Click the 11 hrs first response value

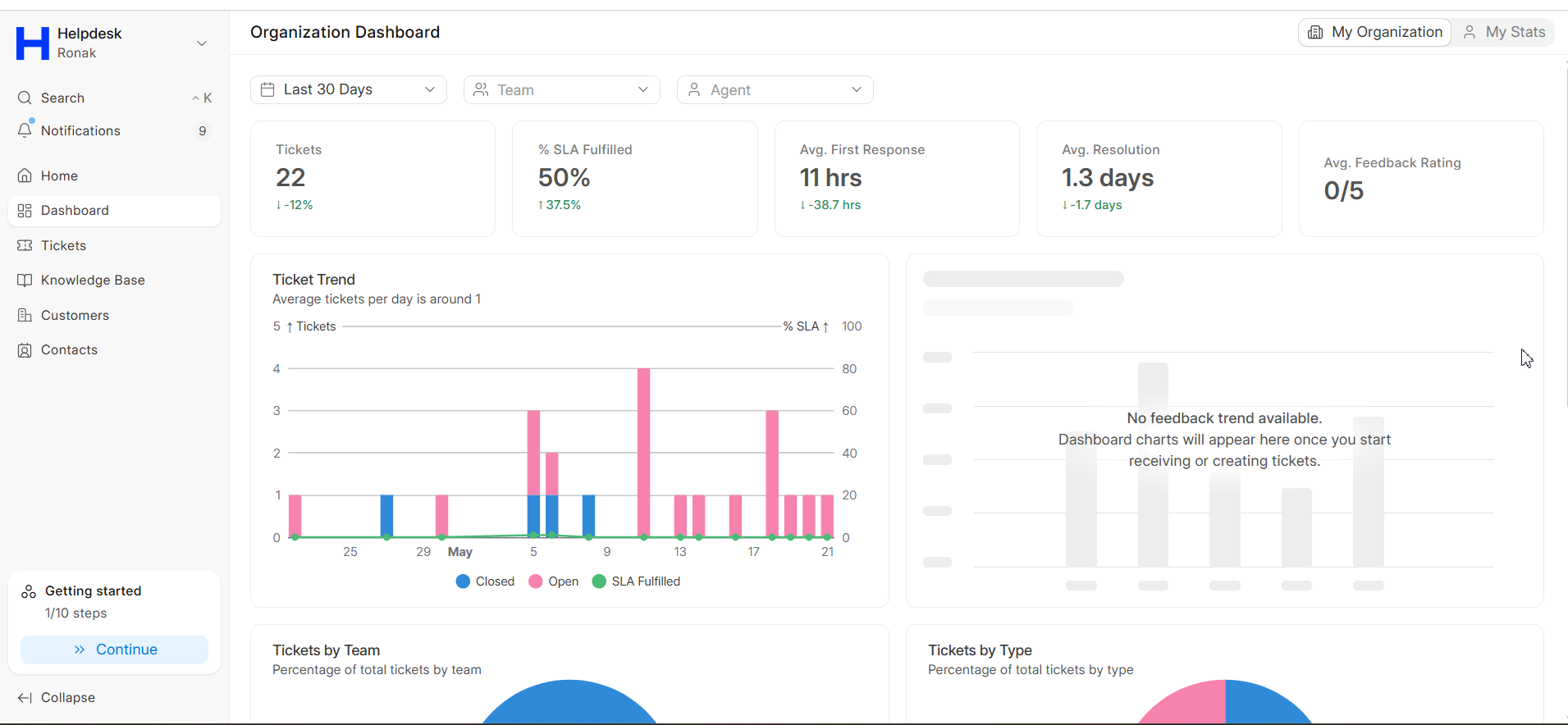click(830, 177)
